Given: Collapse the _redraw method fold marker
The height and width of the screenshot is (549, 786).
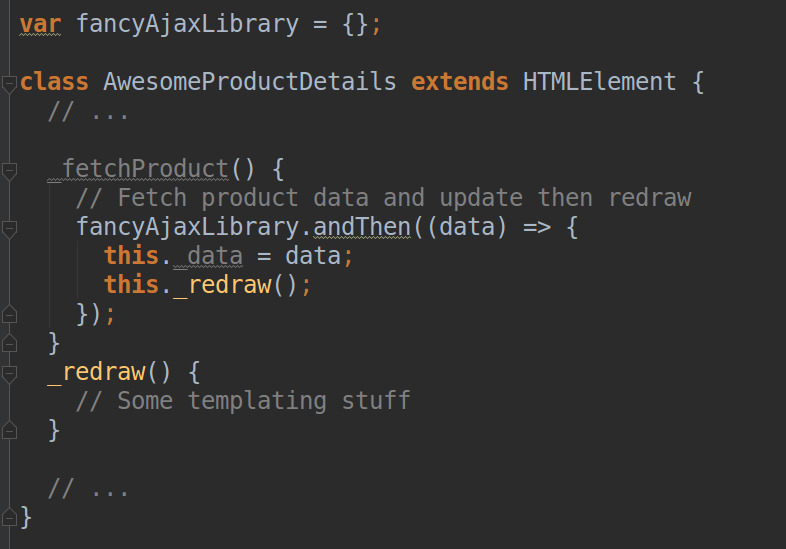Looking at the screenshot, I should click(x=10, y=374).
